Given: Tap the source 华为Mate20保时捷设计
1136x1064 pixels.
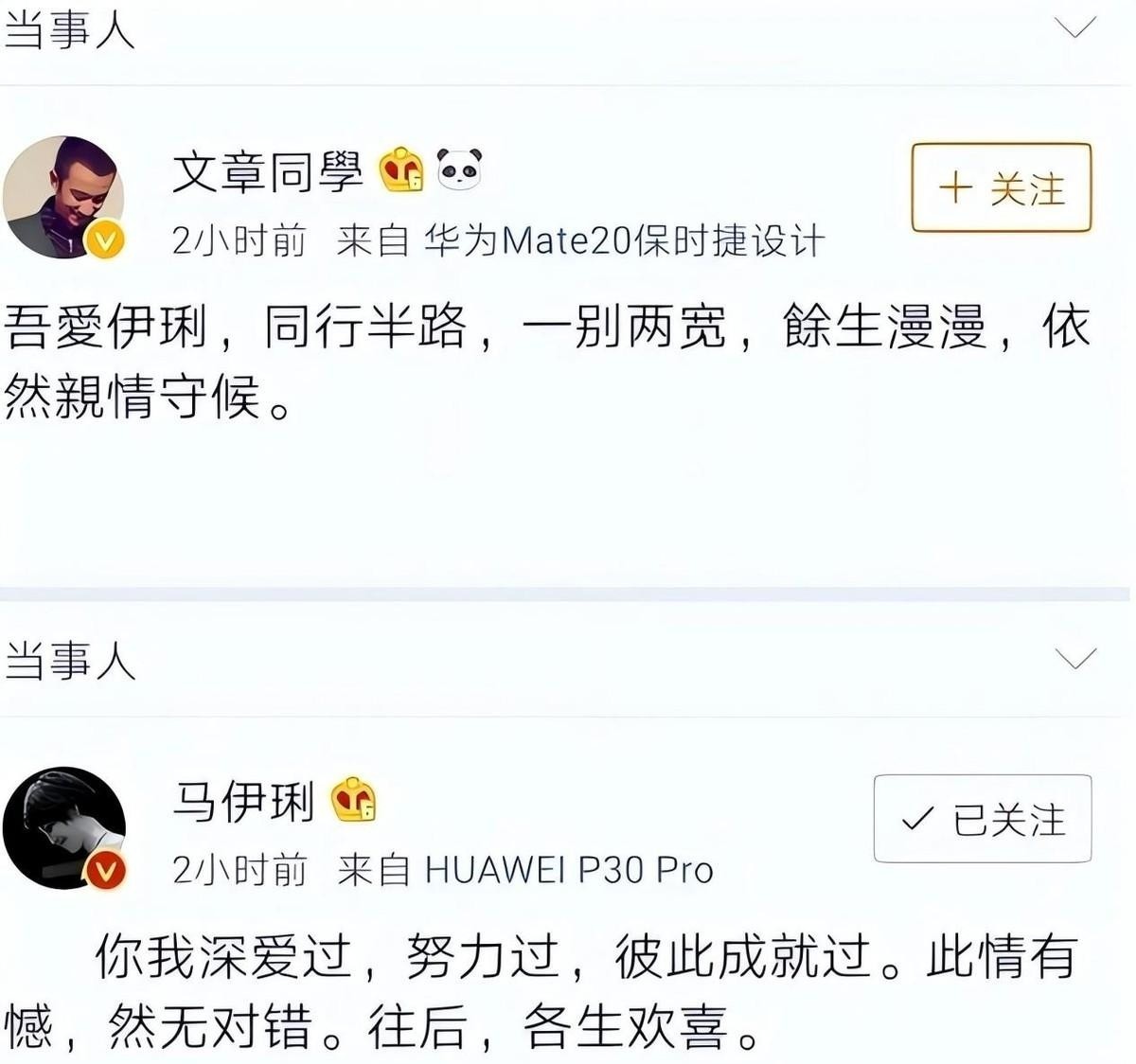Looking at the screenshot, I should click(x=624, y=241).
